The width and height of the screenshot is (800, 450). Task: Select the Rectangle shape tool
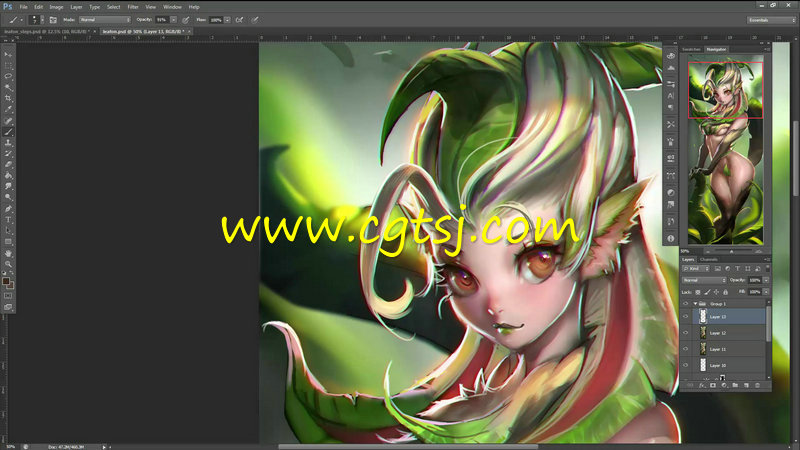coord(8,242)
